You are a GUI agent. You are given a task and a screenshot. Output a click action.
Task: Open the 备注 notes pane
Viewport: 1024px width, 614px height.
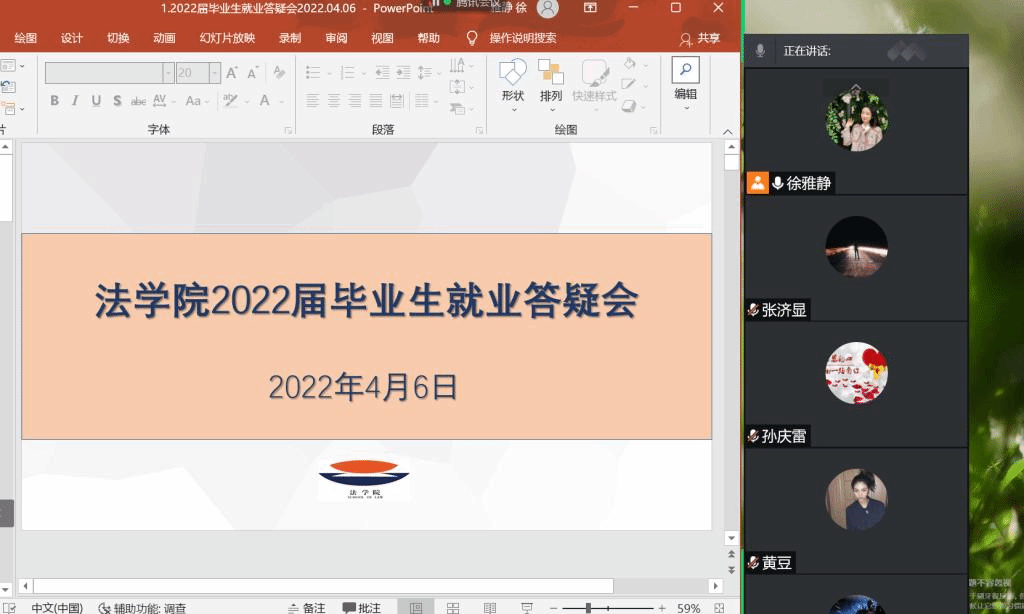[306, 607]
